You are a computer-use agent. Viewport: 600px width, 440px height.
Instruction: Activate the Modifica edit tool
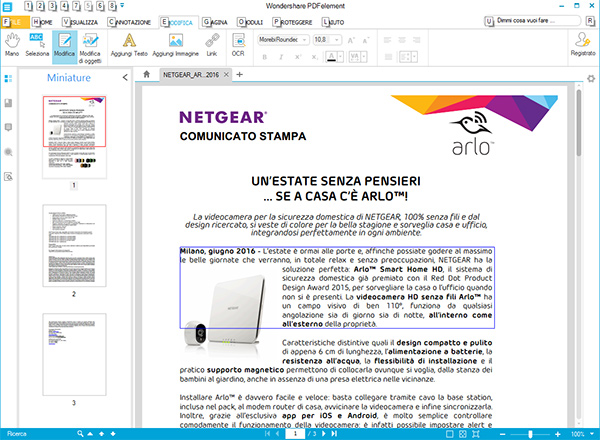pyautogui.click(x=64, y=45)
